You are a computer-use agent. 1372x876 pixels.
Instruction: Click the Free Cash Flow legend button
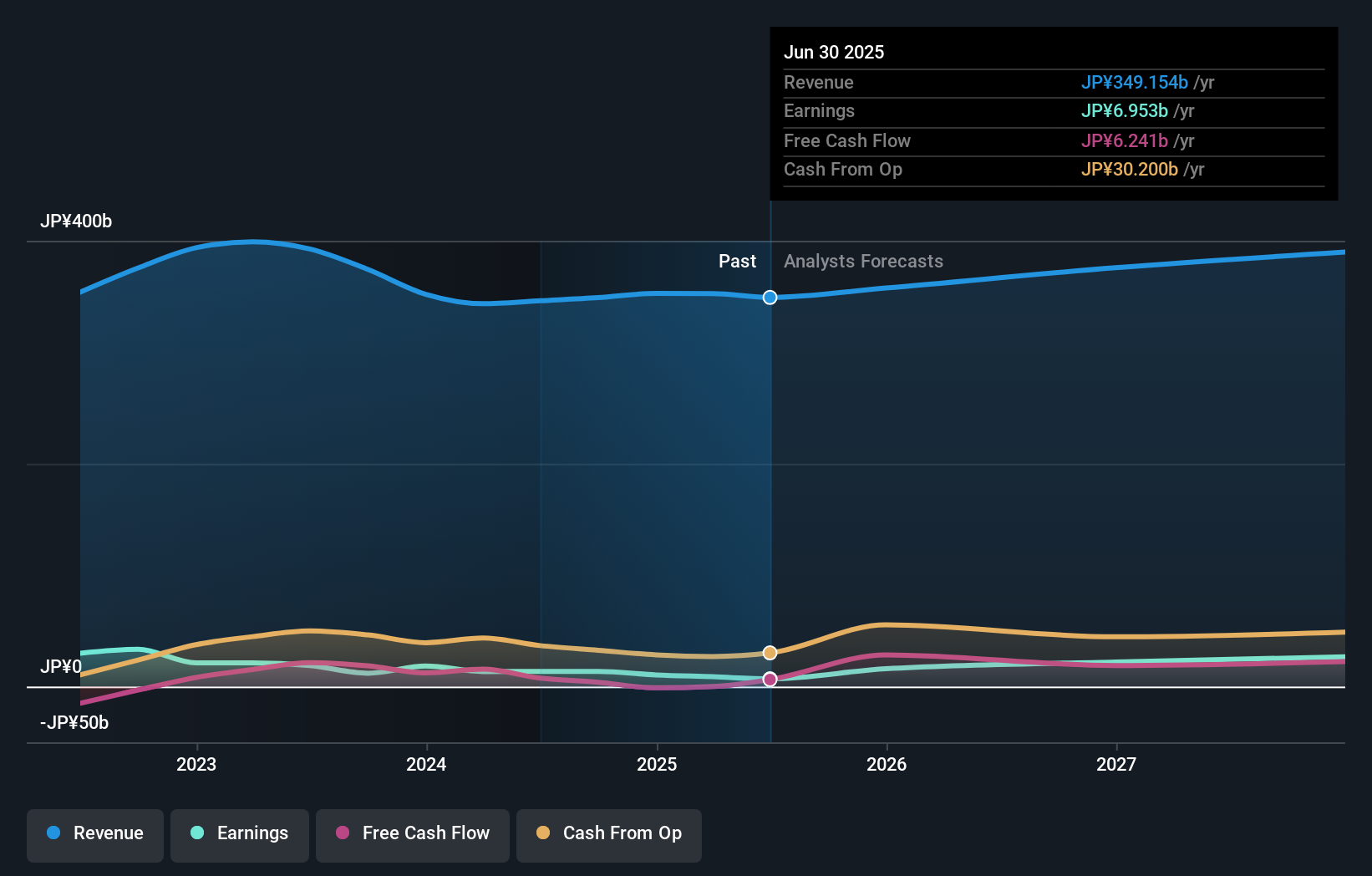[412, 833]
